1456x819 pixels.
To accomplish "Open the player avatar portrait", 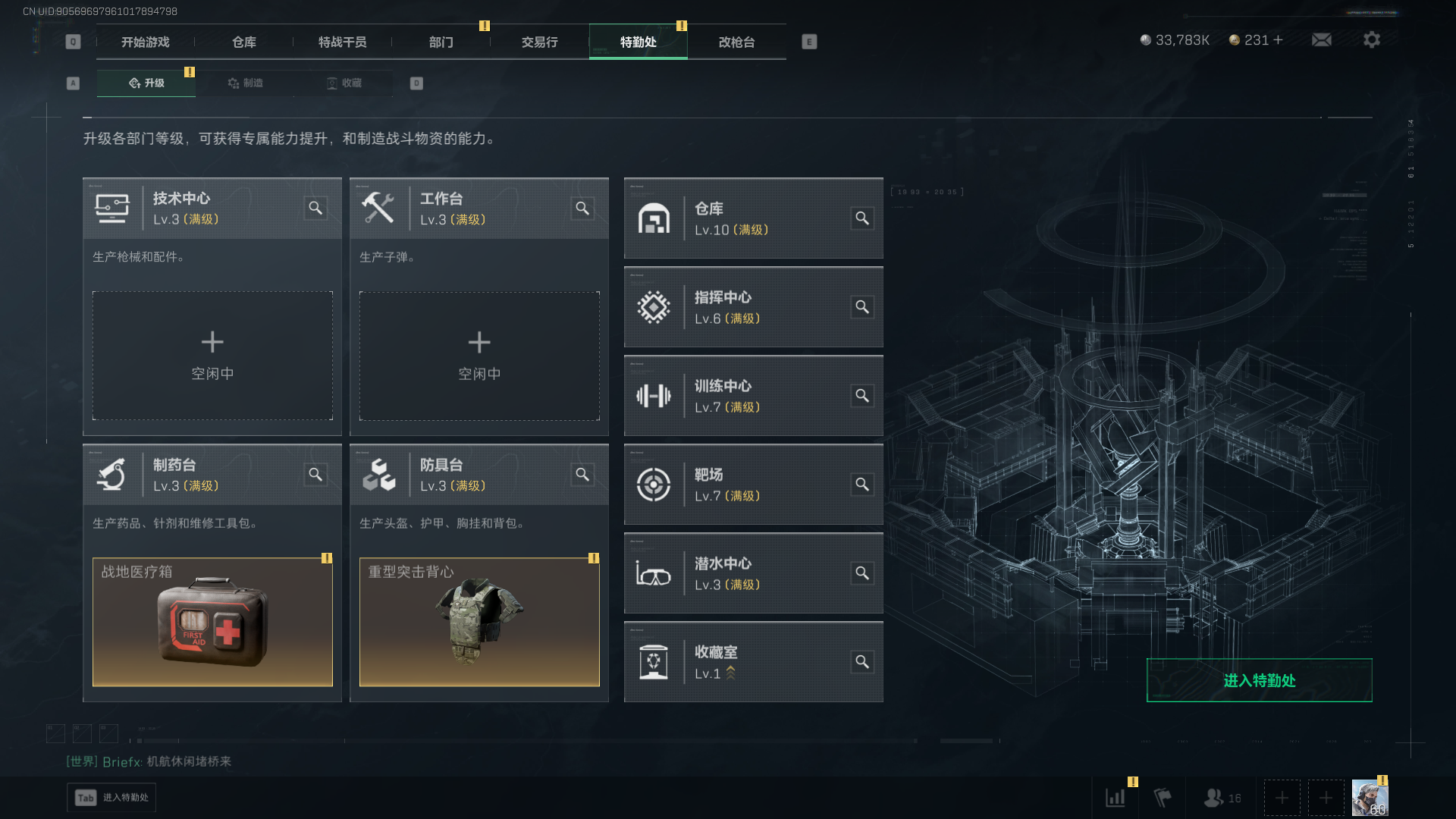I will coord(1370,798).
